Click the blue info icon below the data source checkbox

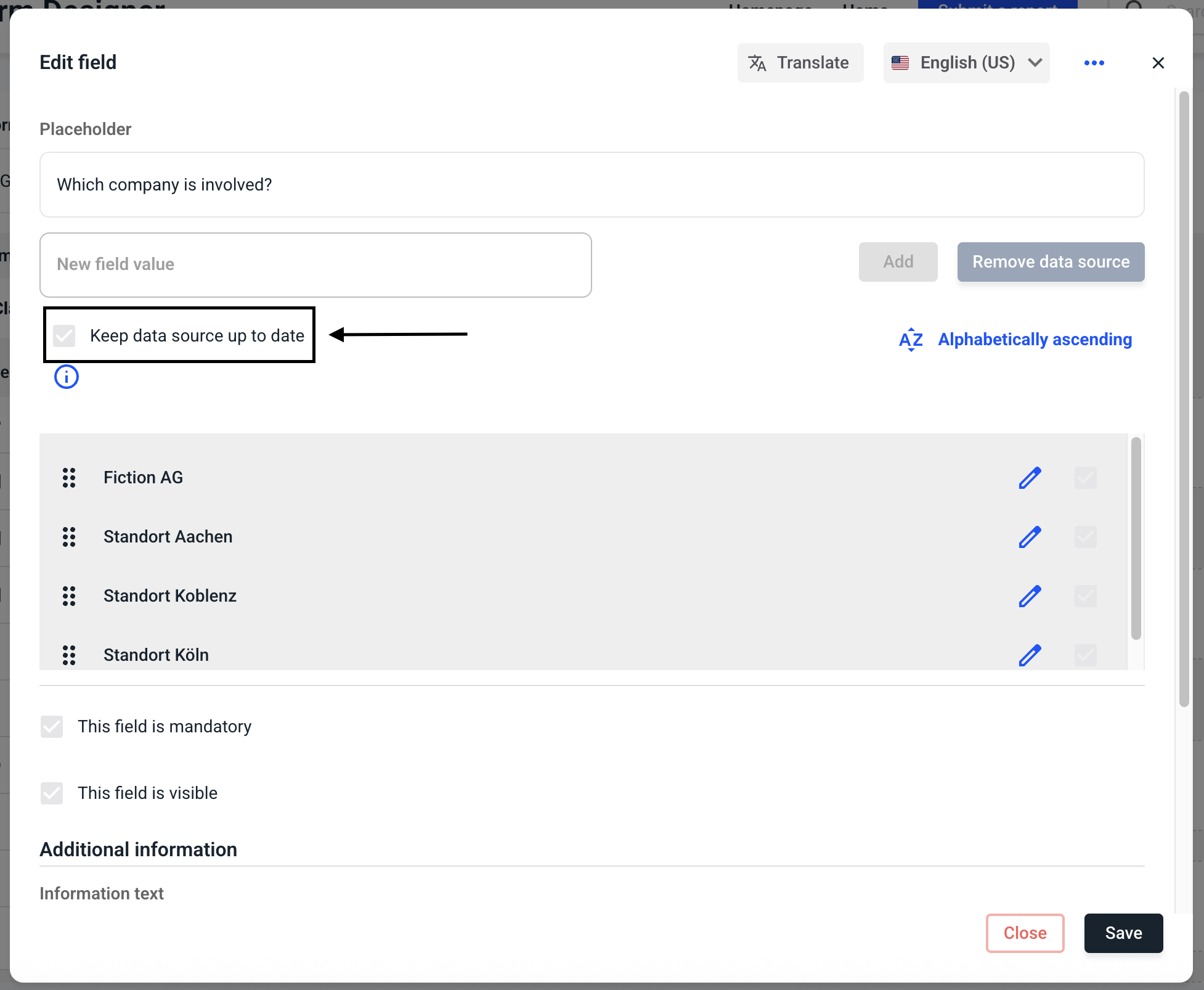coord(67,377)
